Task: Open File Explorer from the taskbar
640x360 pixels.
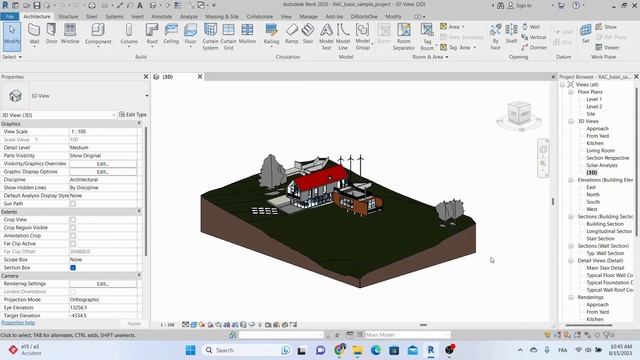Action: (x=358, y=350)
